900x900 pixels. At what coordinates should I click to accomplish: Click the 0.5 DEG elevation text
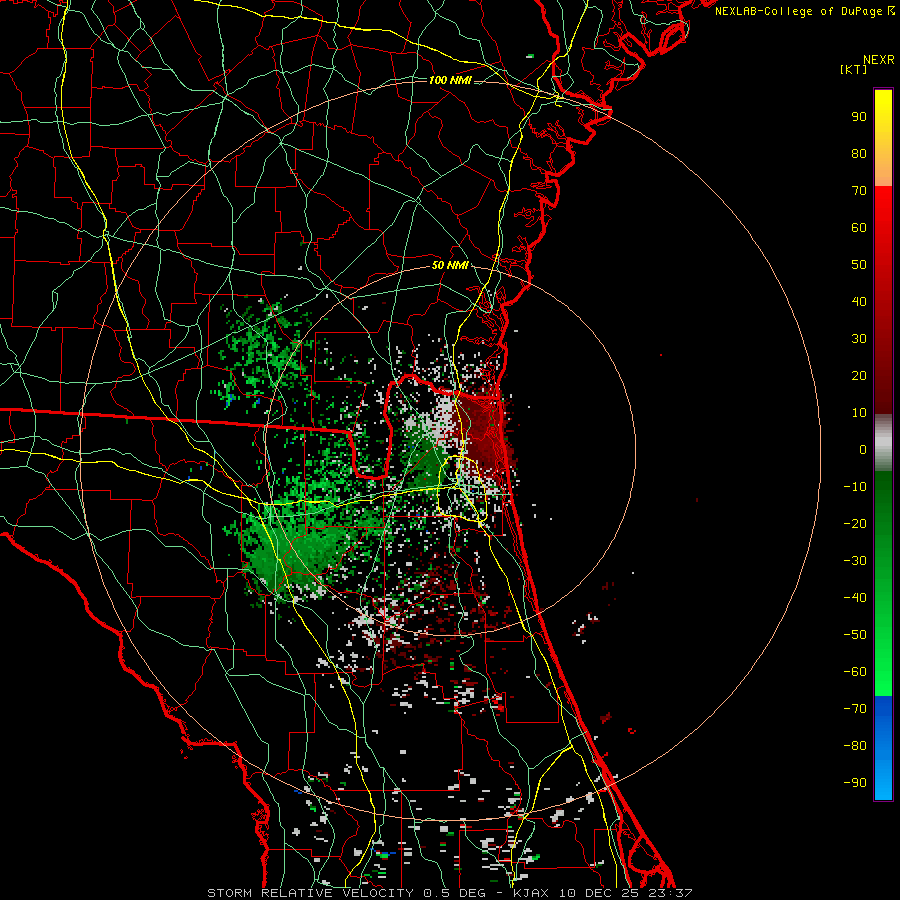point(453,893)
